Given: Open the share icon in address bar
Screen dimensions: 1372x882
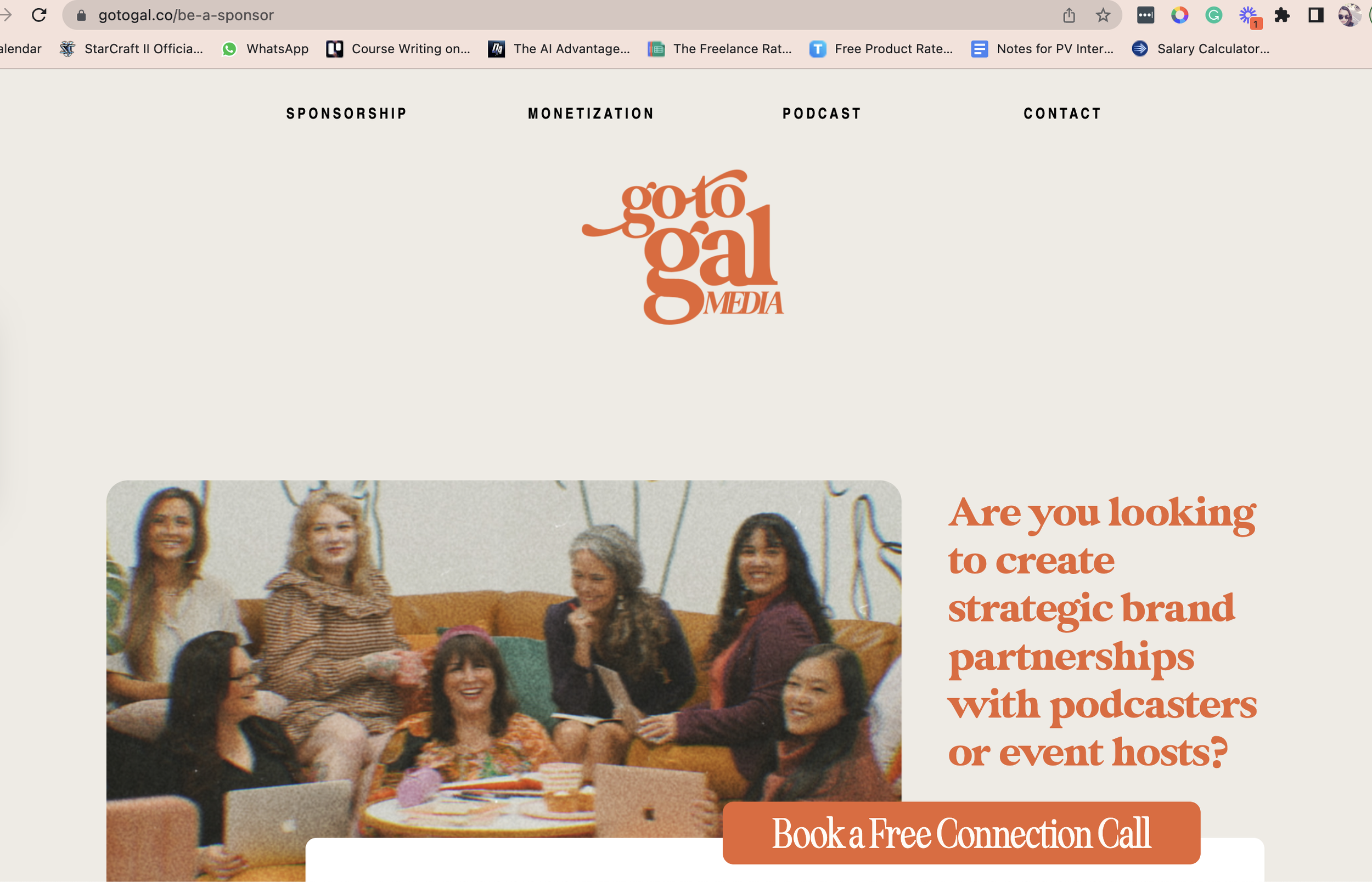Looking at the screenshot, I should pos(1069,15).
